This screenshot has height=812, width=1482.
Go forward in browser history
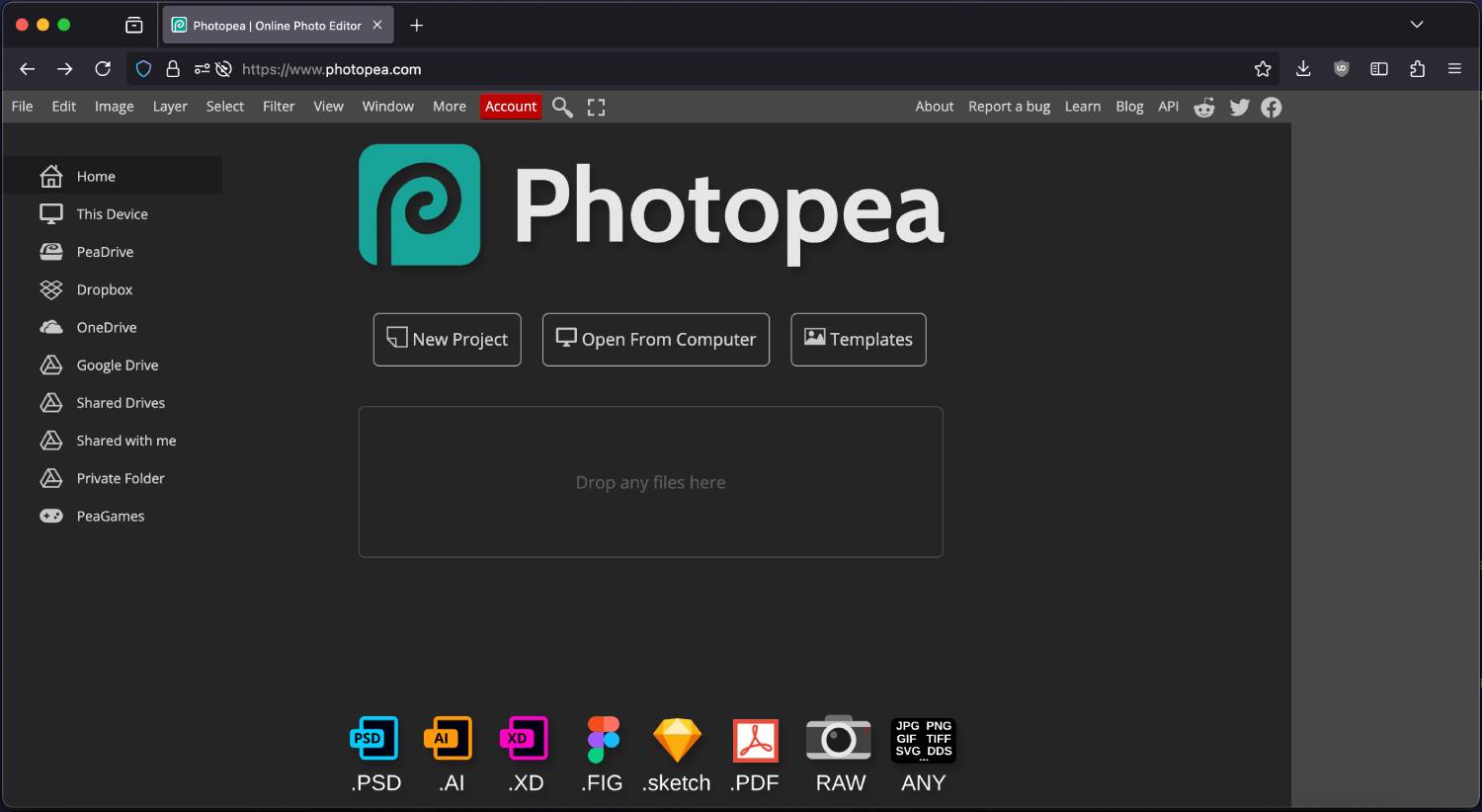[64, 69]
